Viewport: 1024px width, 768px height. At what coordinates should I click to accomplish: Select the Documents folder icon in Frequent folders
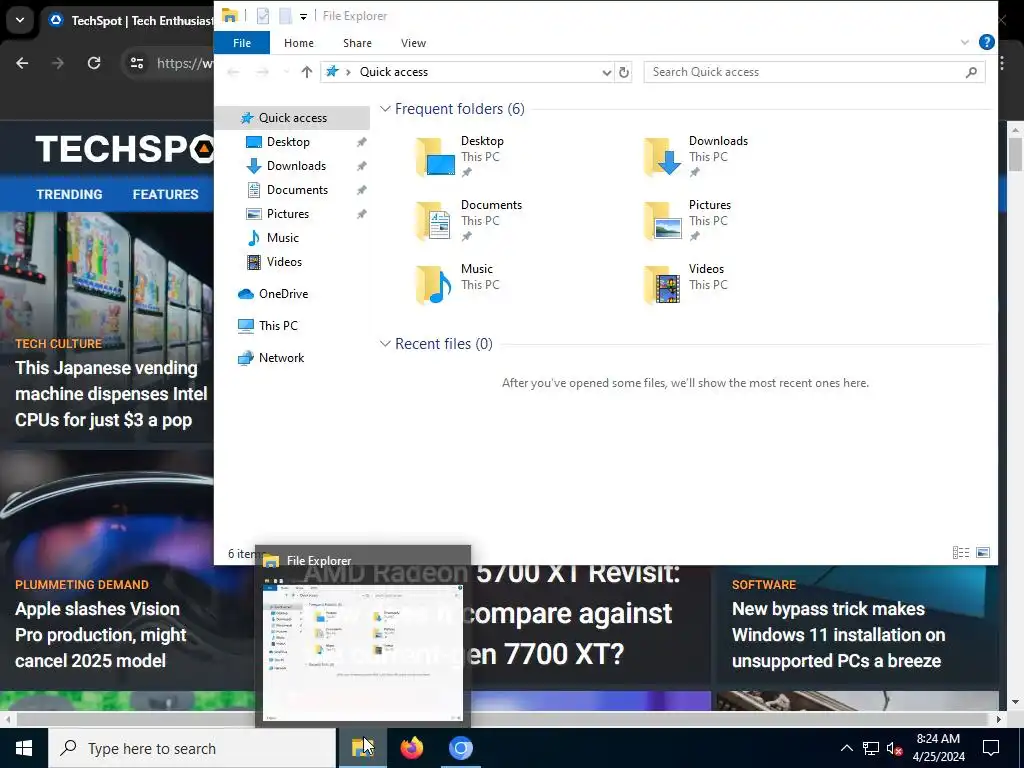click(436, 221)
